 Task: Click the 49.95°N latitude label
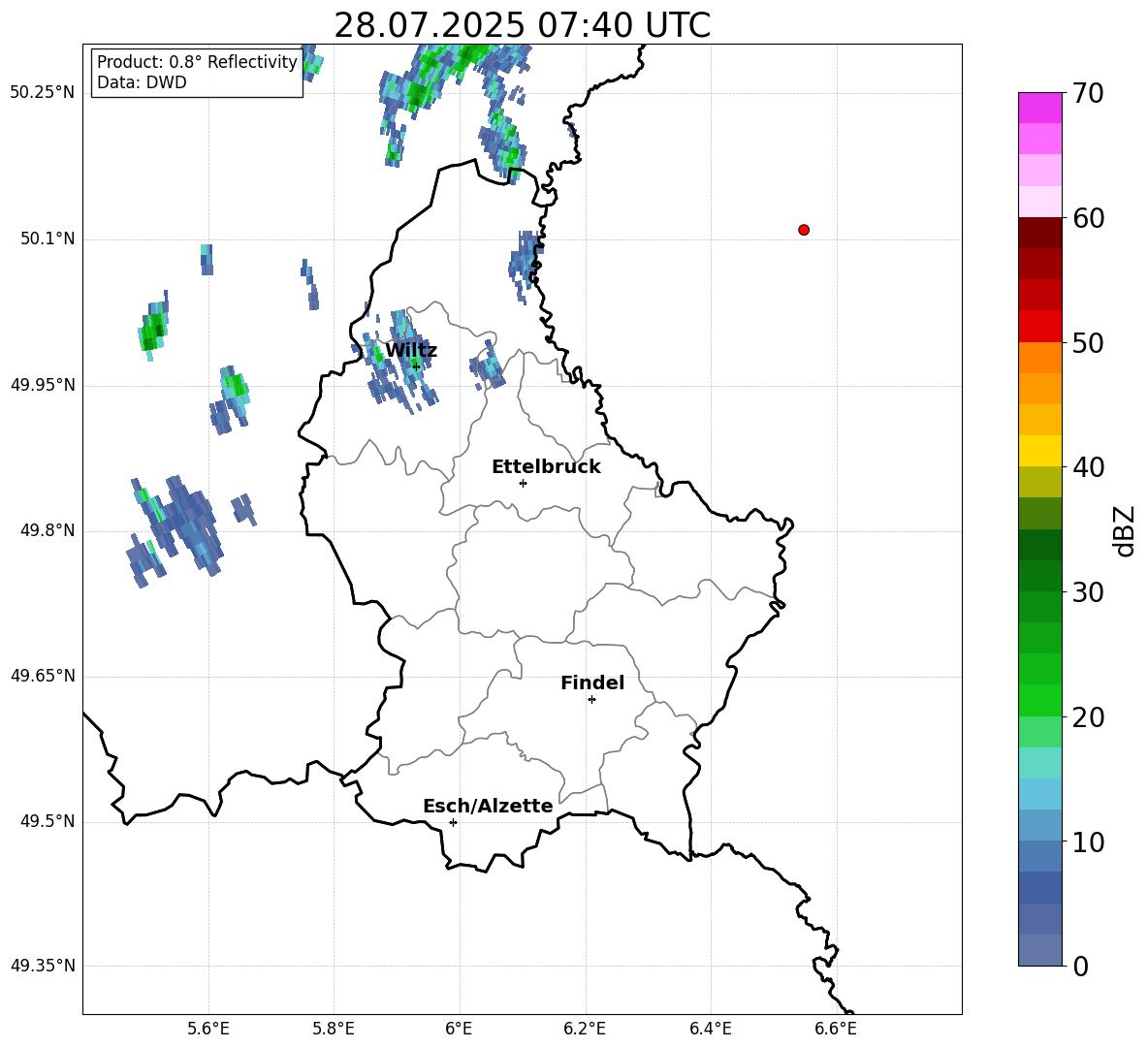[43, 385]
